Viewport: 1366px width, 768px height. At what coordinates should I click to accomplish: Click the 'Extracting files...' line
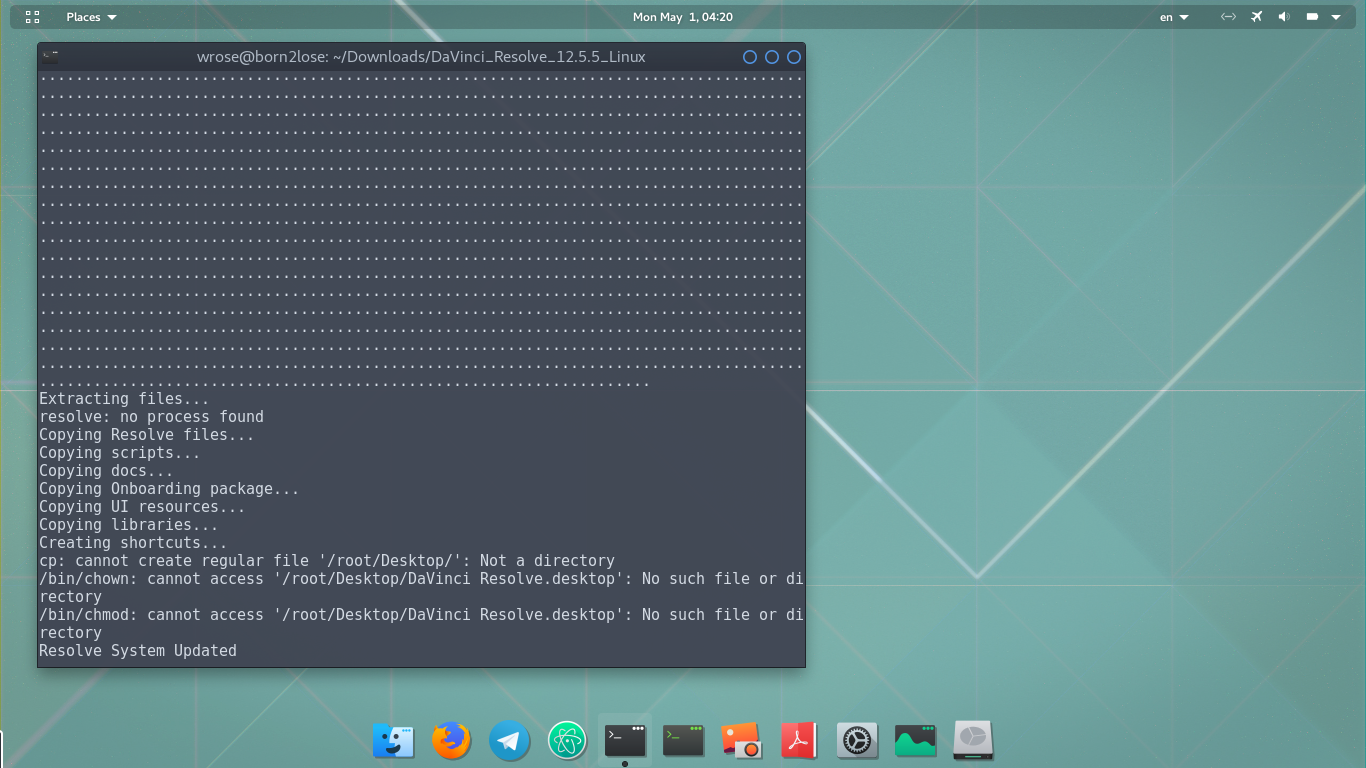point(124,399)
